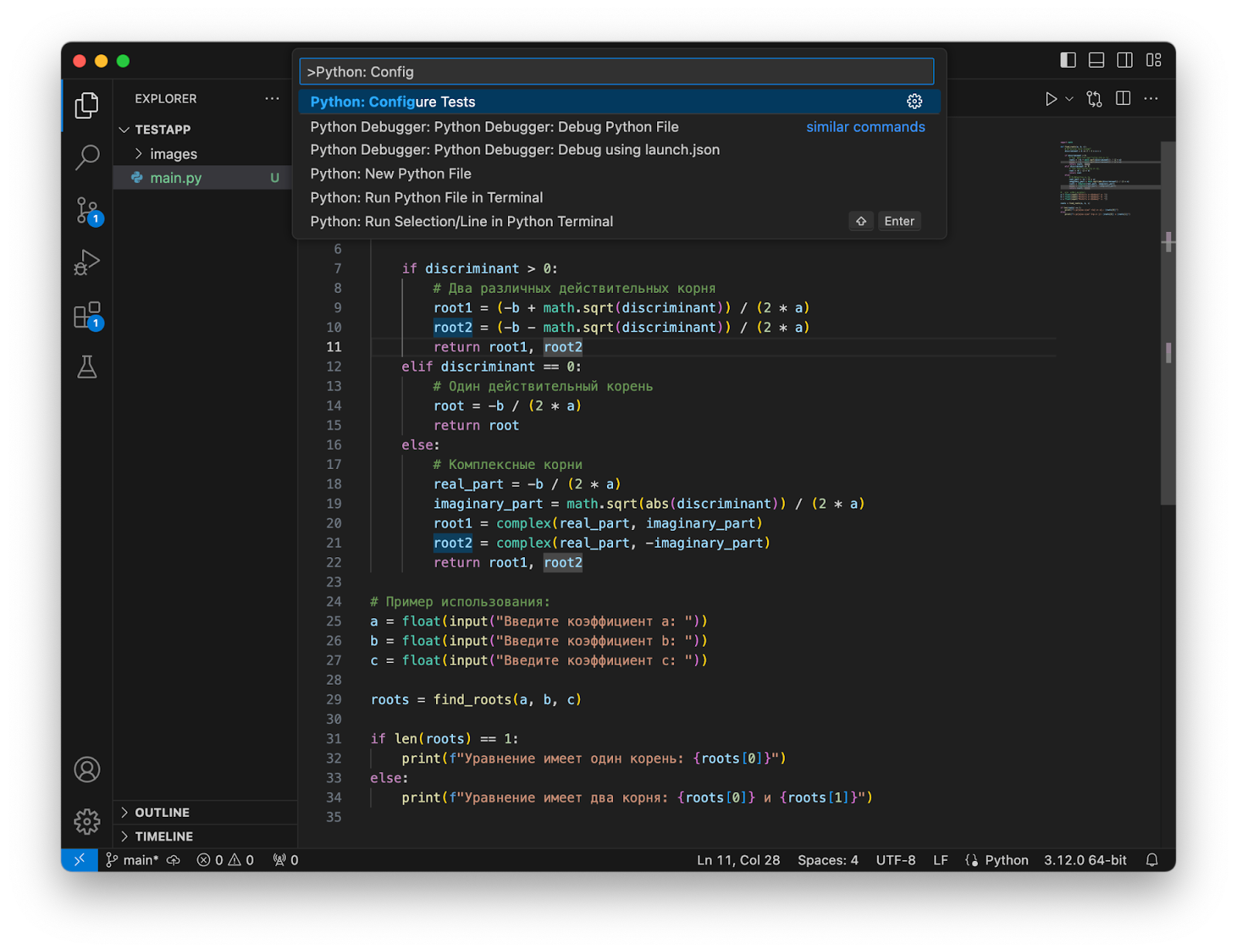Click line number 11 in gutter
The width and height of the screenshot is (1237, 952).
[333, 347]
